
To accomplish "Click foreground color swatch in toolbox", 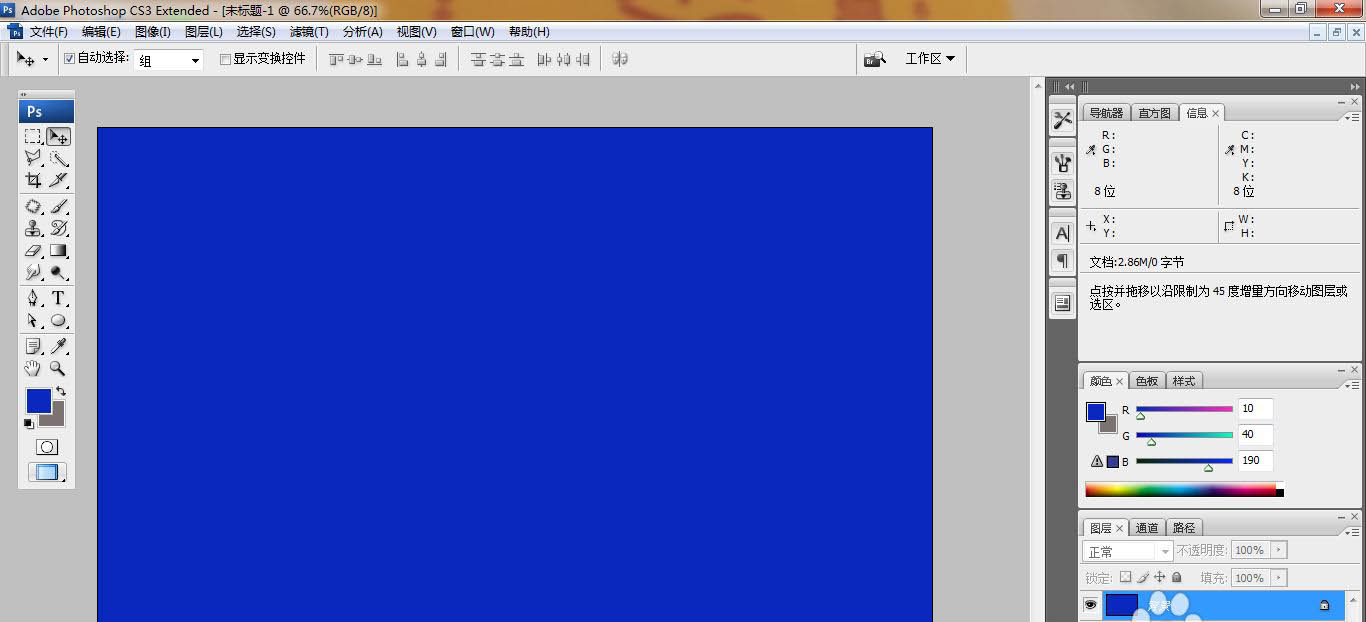I will click(38, 401).
